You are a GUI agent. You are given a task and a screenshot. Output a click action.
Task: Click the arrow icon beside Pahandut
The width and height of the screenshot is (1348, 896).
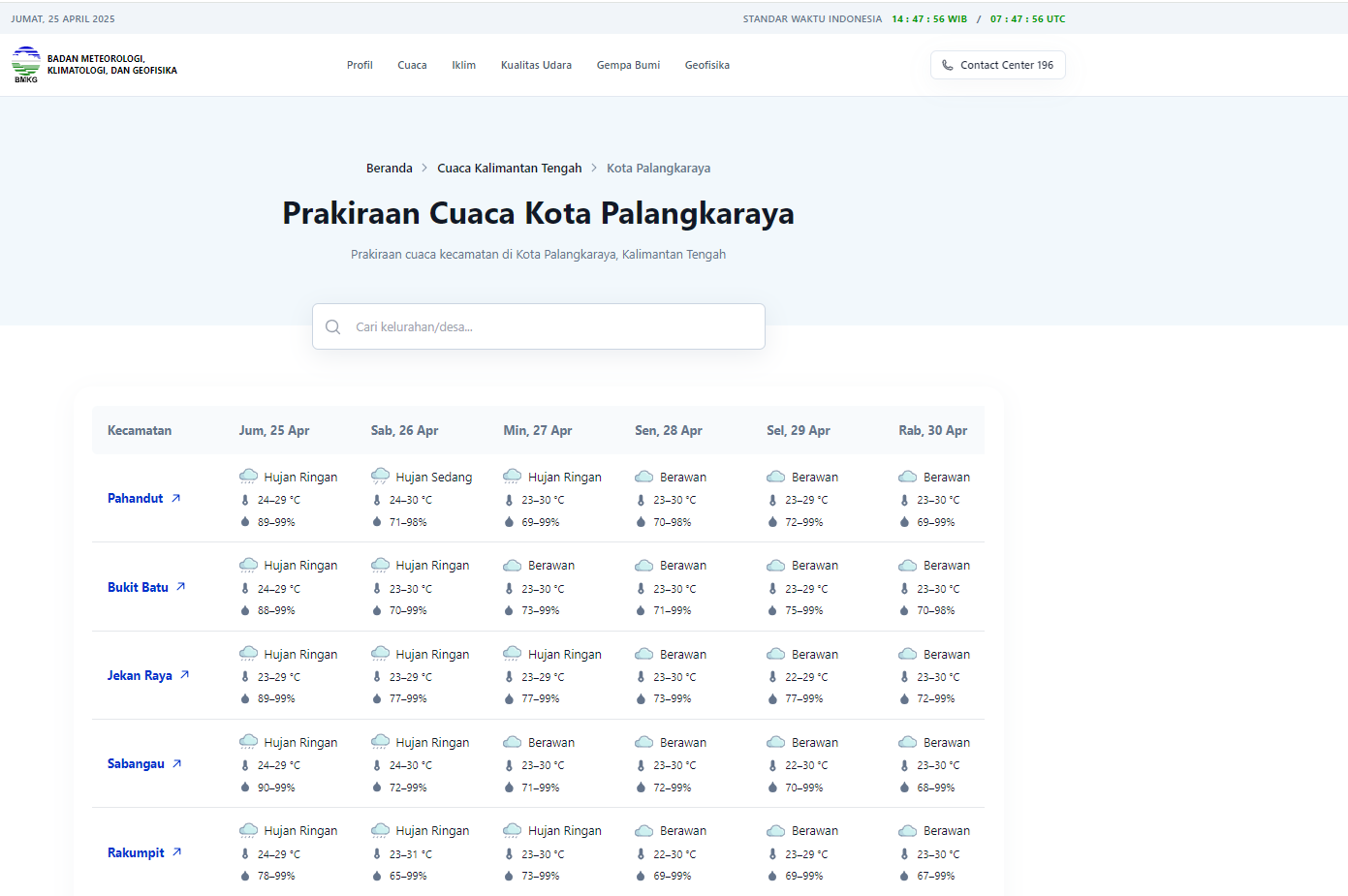pos(176,499)
